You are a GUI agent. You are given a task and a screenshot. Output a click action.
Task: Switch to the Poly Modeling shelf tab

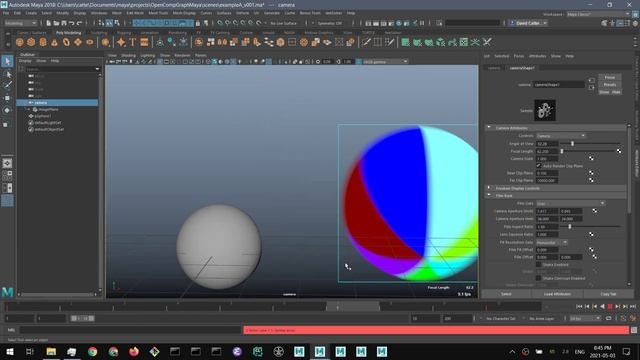coord(69,33)
